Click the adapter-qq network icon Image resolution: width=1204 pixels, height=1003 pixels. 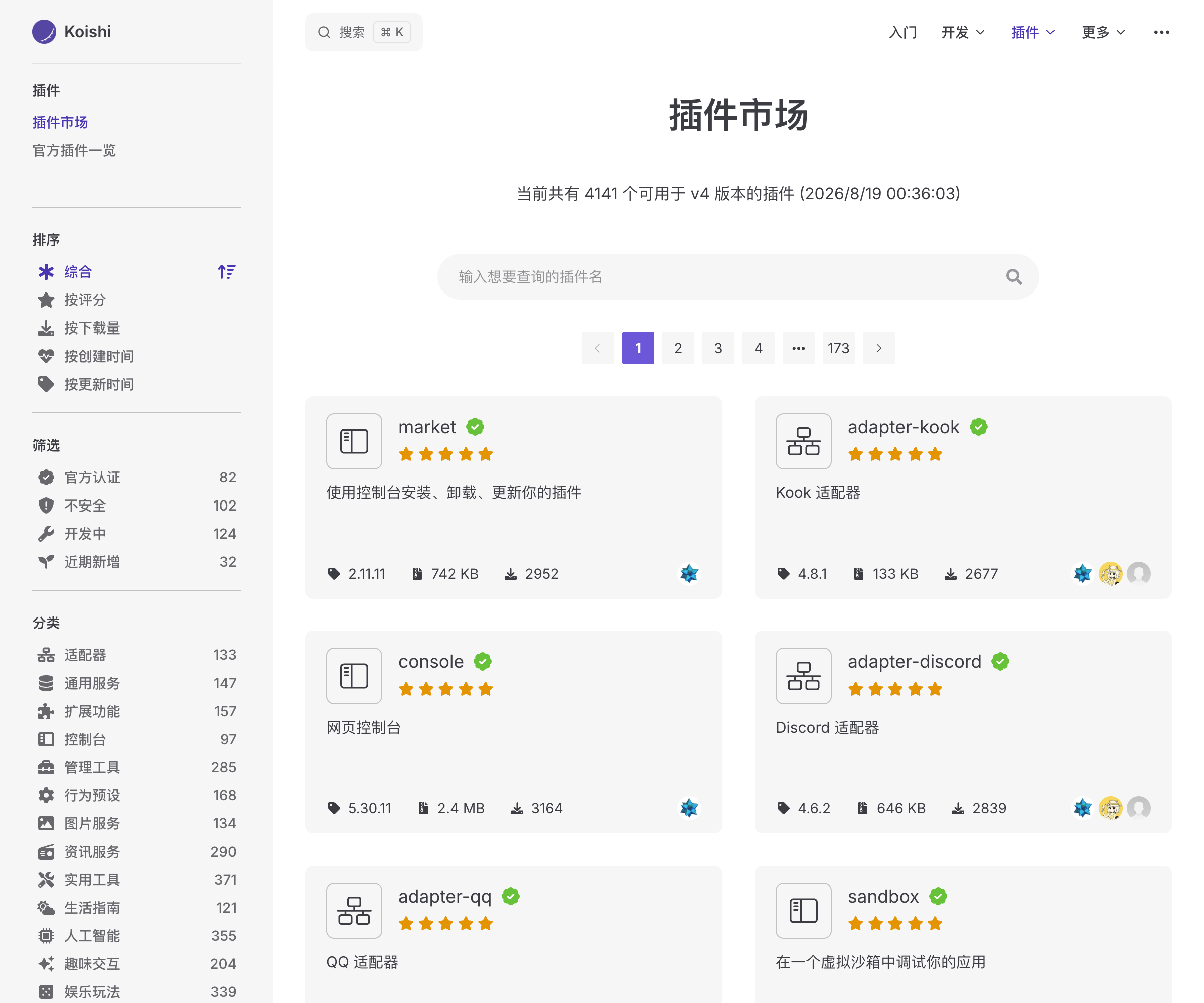[354, 911]
